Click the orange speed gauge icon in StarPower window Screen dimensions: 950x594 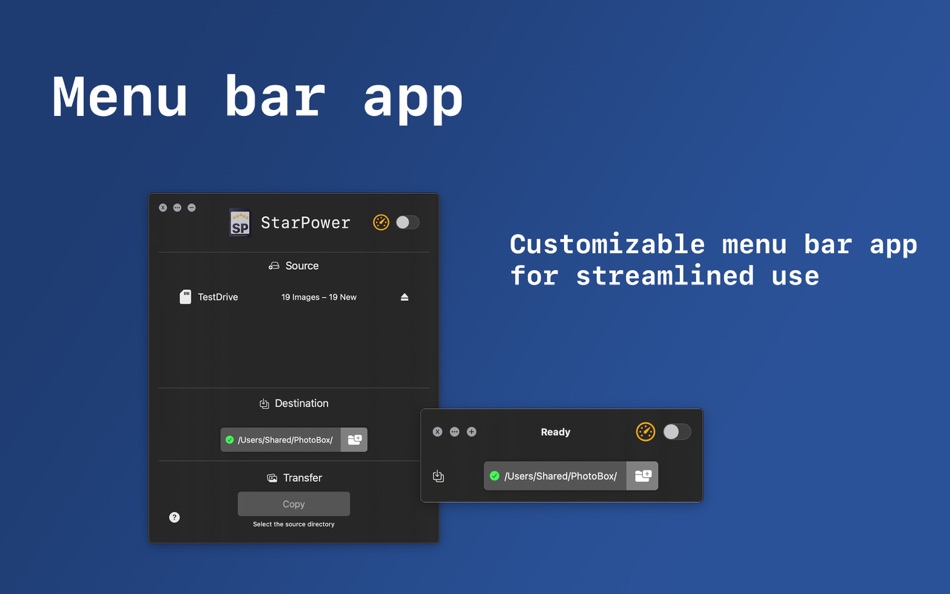pos(381,222)
